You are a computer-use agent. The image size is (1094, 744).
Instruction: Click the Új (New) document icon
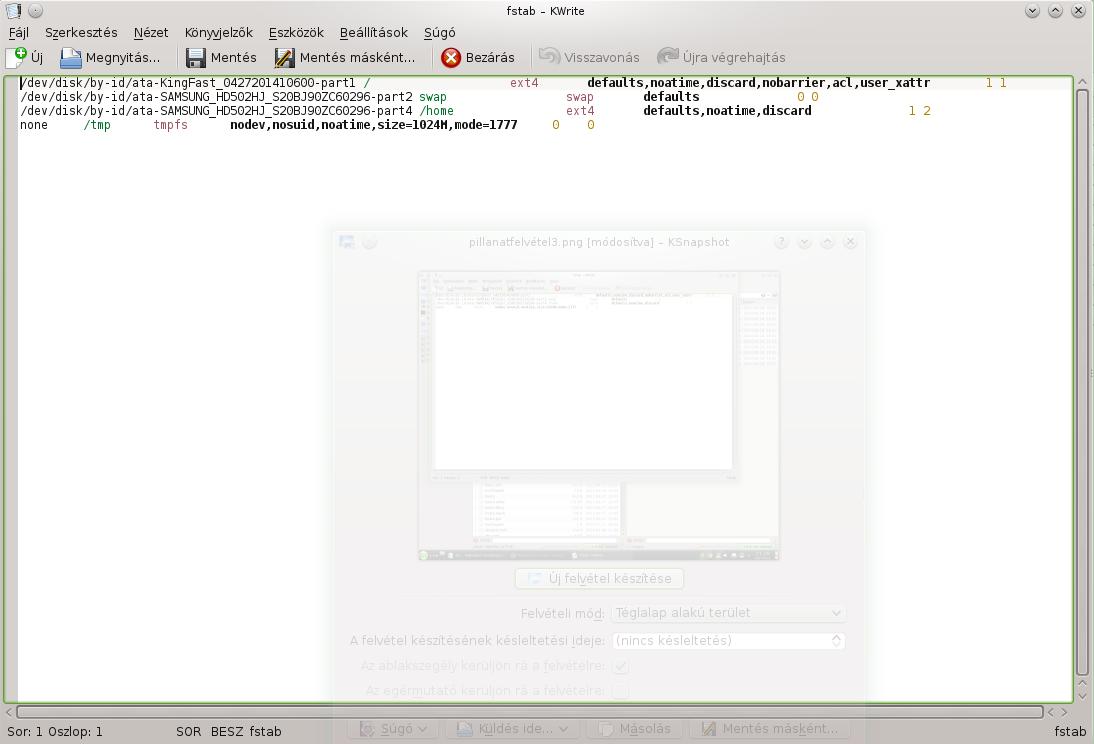coord(16,57)
